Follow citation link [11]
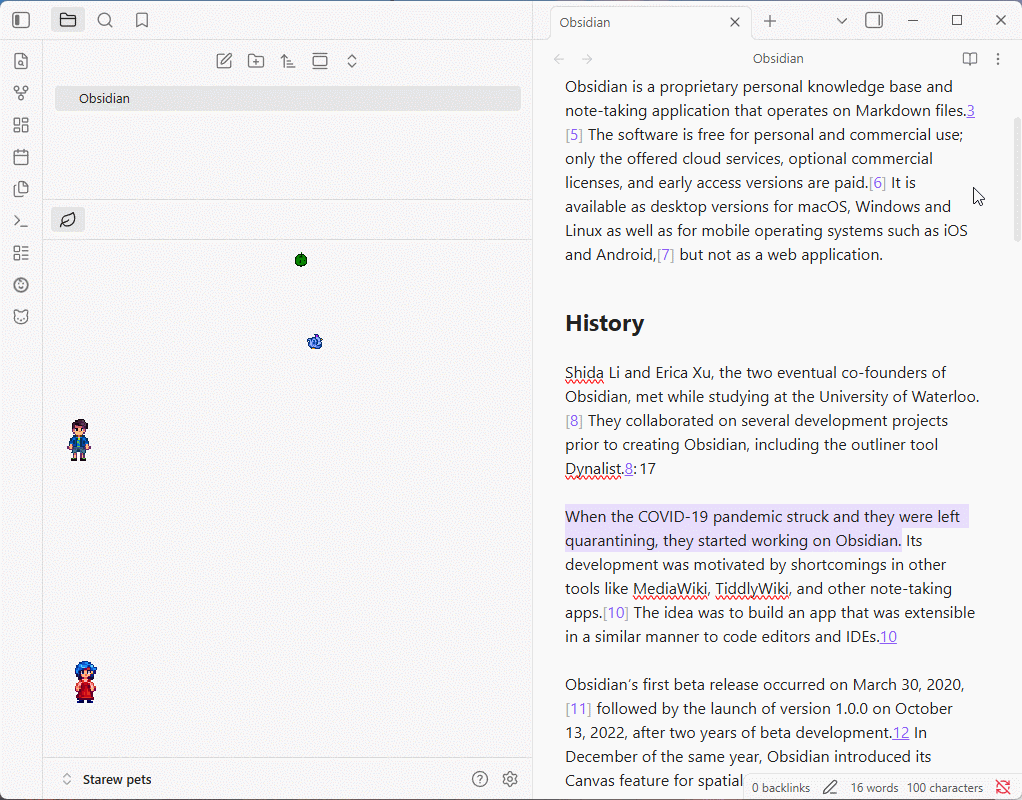 pyautogui.click(x=578, y=709)
